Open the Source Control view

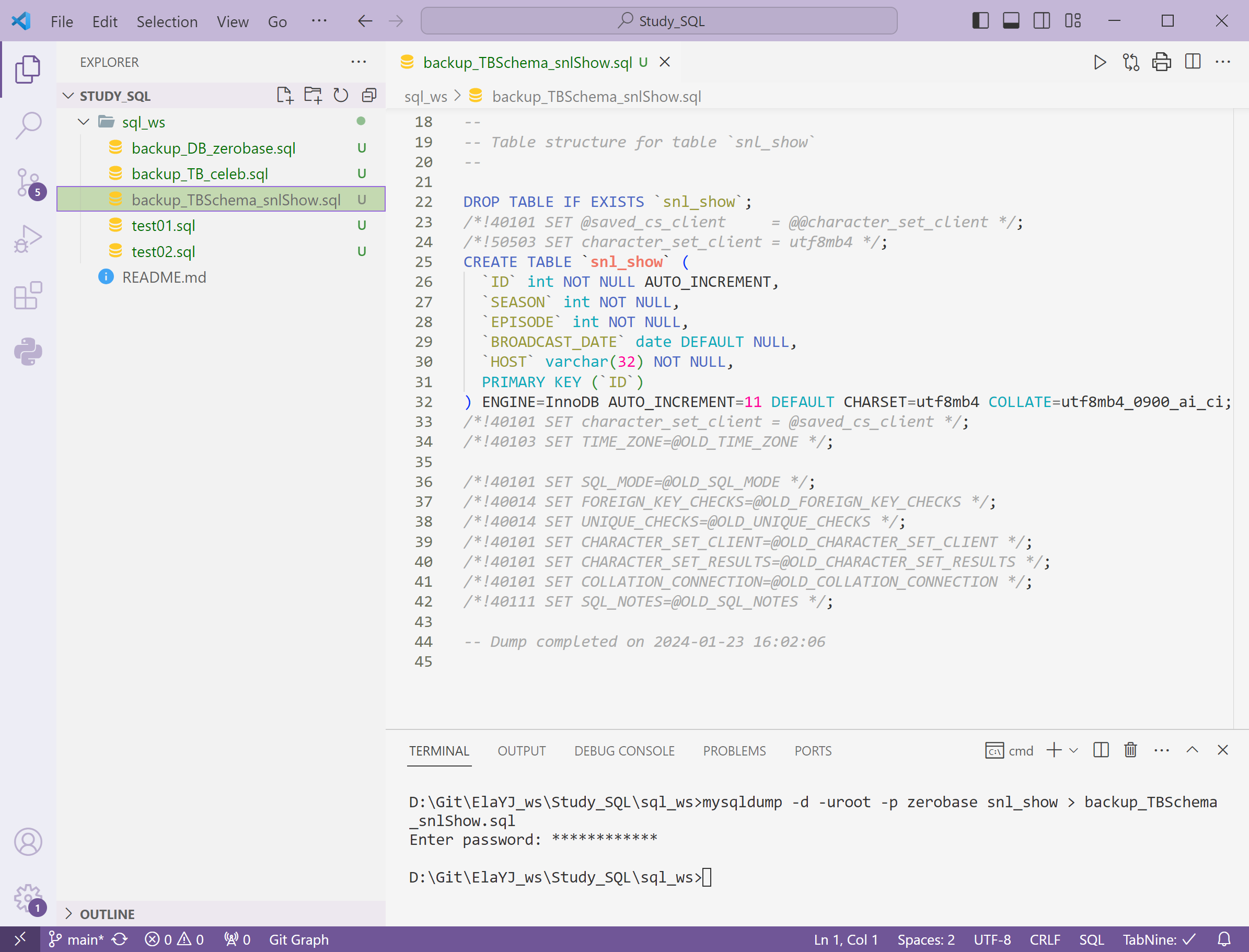pyautogui.click(x=28, y=182)
